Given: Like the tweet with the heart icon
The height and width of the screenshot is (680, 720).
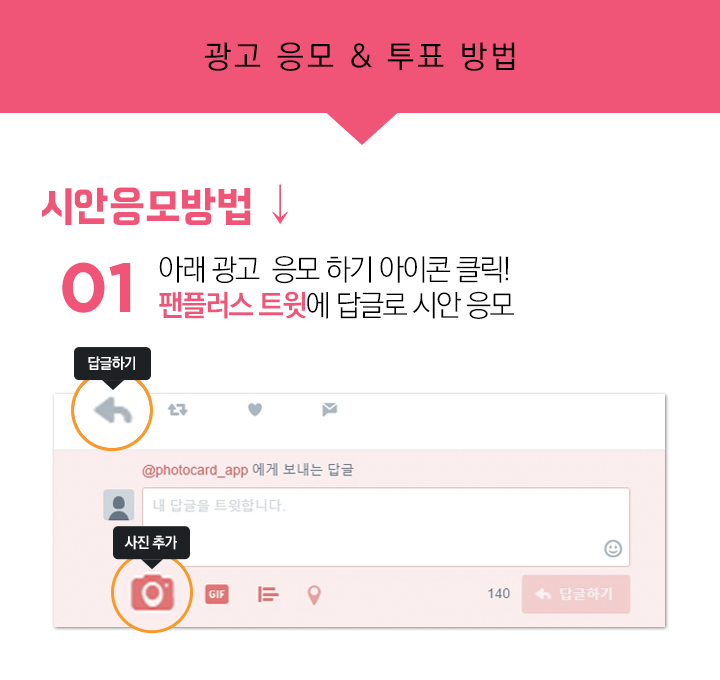Looking at the screenshot, I should [255, 409].
